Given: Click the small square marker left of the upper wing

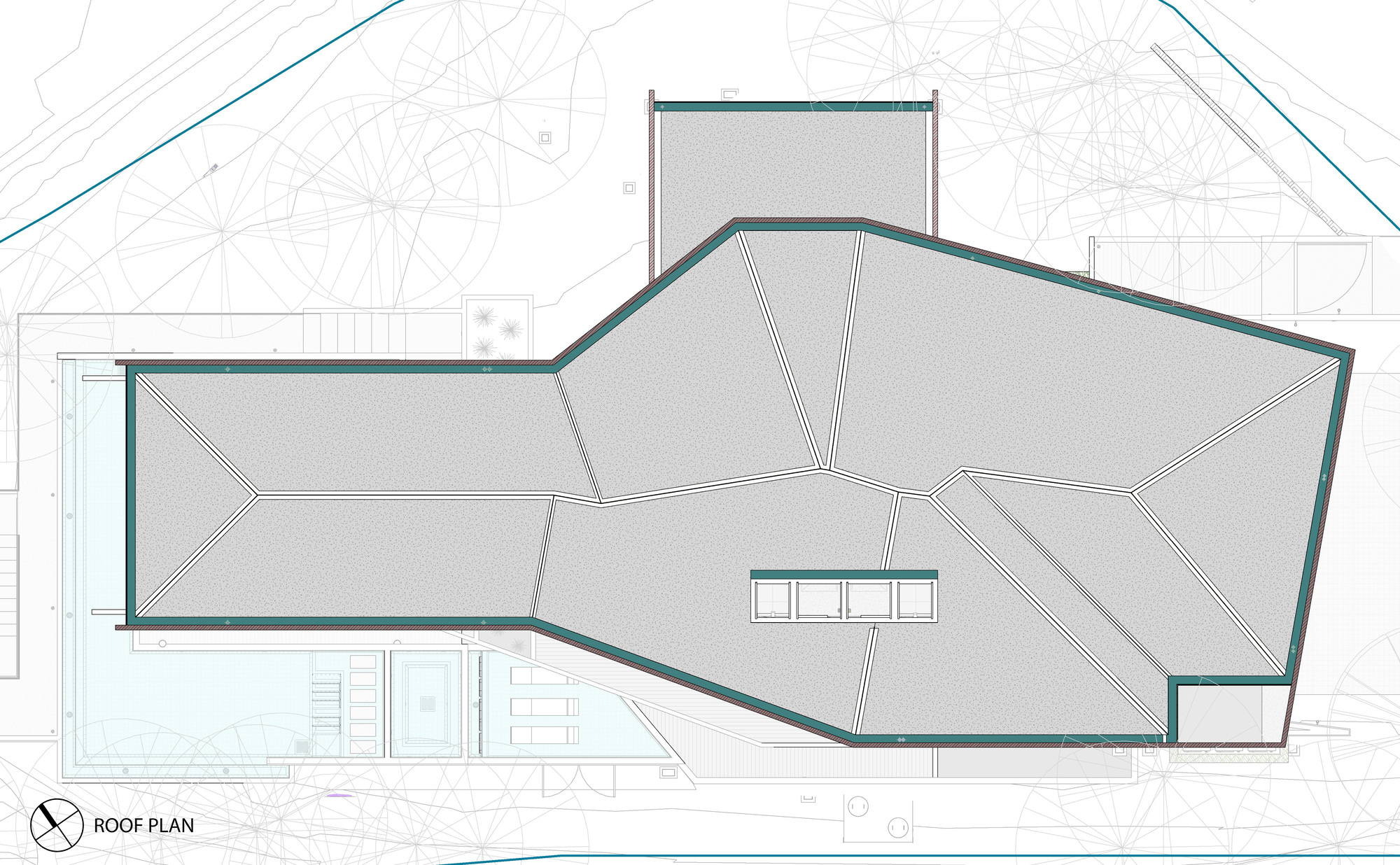Looking at the screenshot, I should coord(629,188).
